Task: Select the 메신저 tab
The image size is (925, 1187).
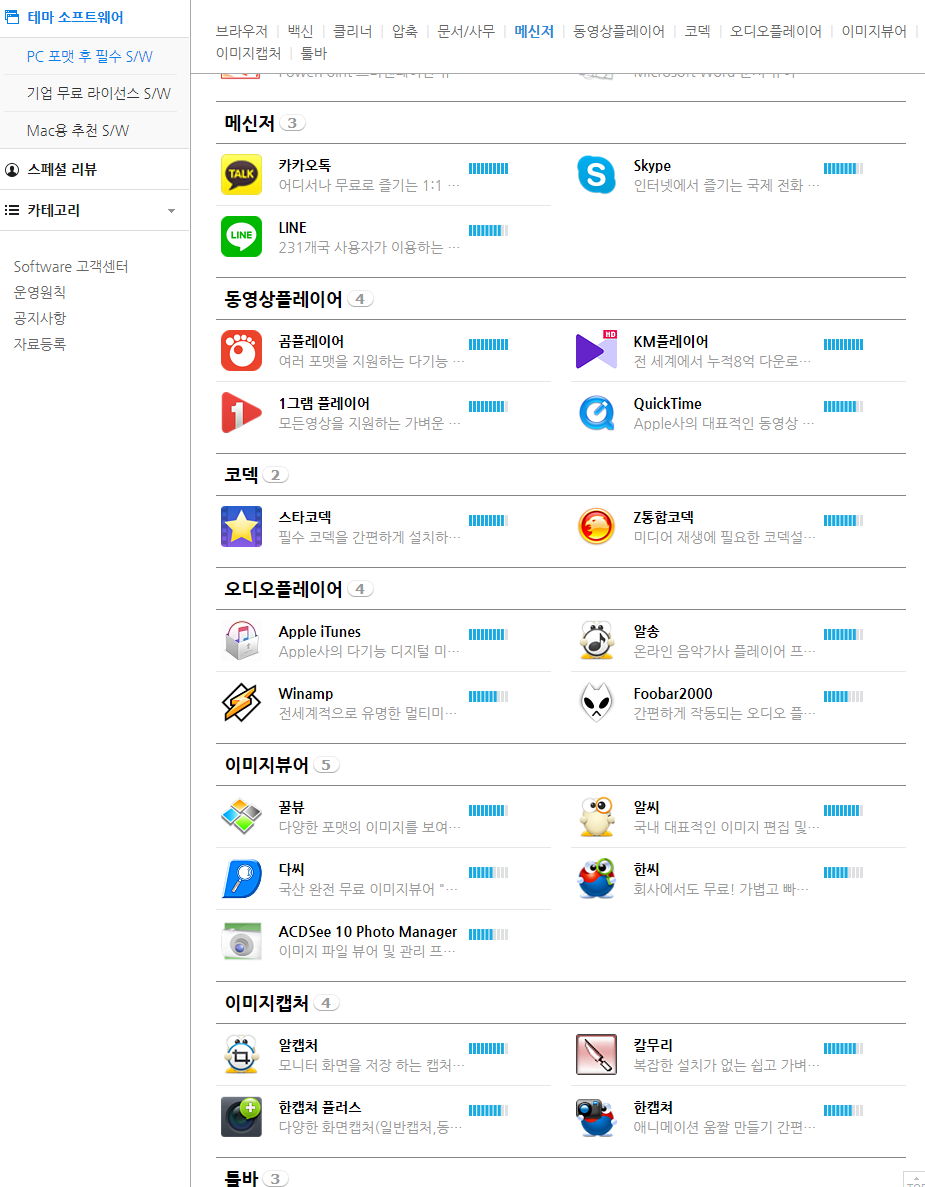Action: pos(534,31)
